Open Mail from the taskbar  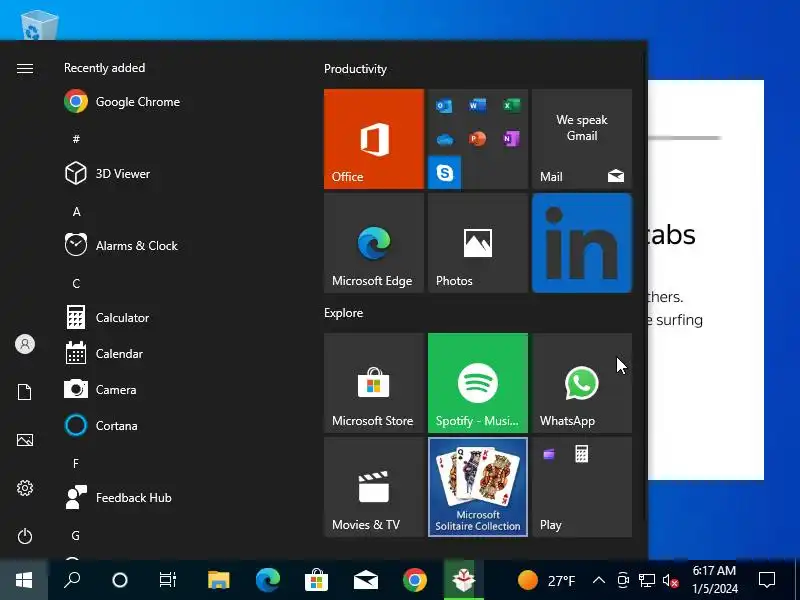point(366,580)
